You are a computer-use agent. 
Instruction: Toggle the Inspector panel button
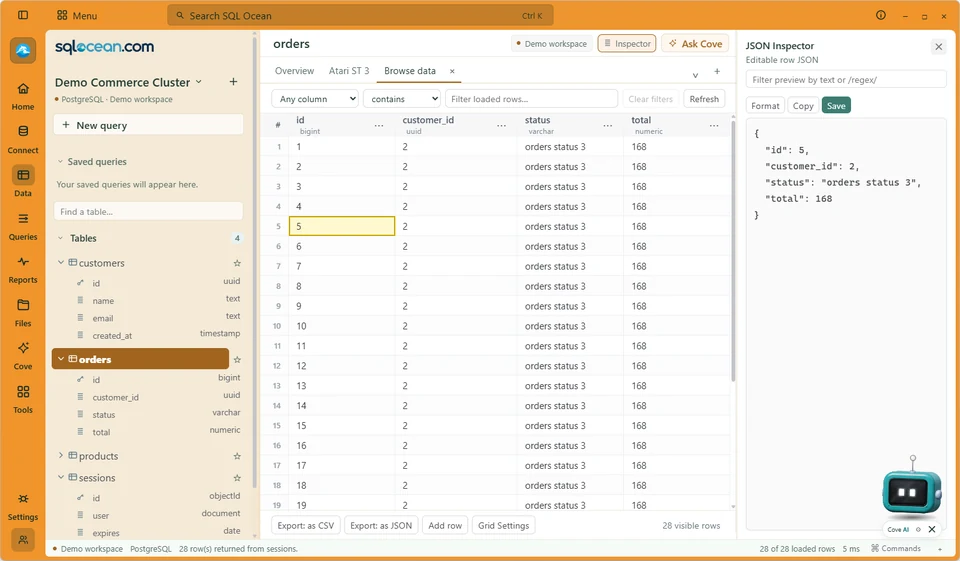point(627,43)
